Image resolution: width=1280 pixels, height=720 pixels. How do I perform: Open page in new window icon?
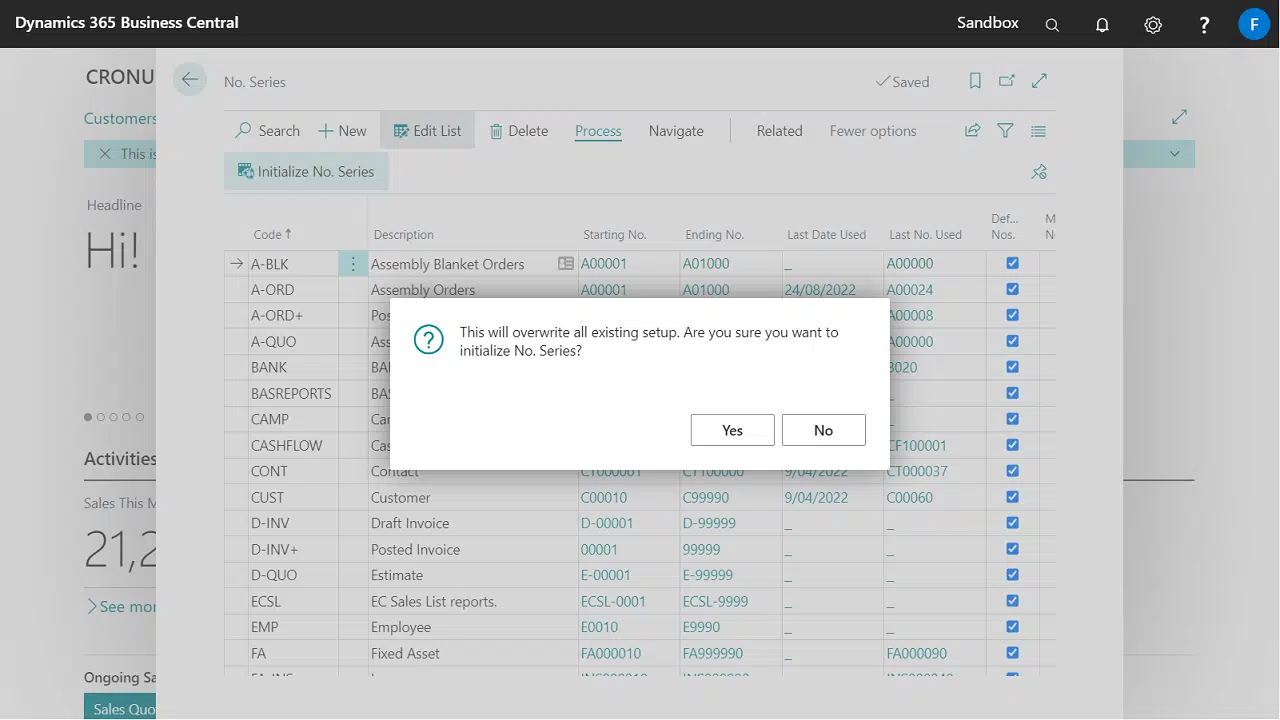(1007, 81)
